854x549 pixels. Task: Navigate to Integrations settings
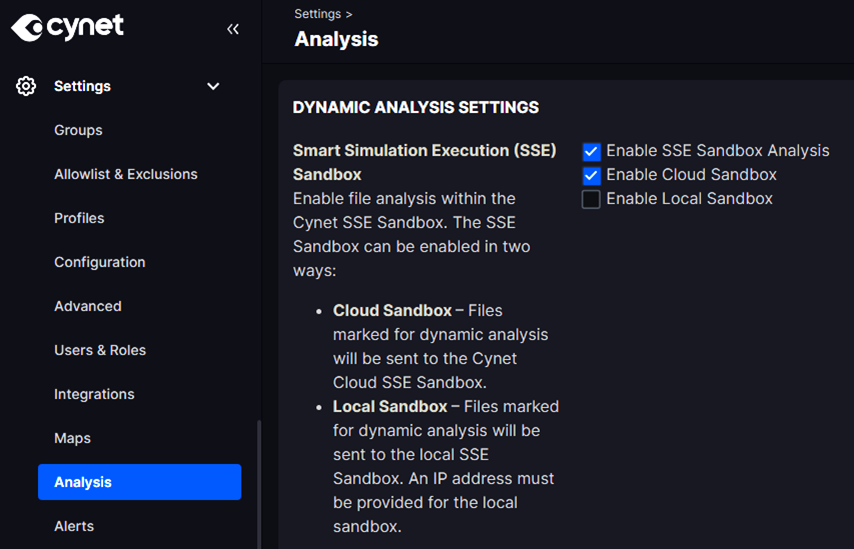(x=94, y=394)
